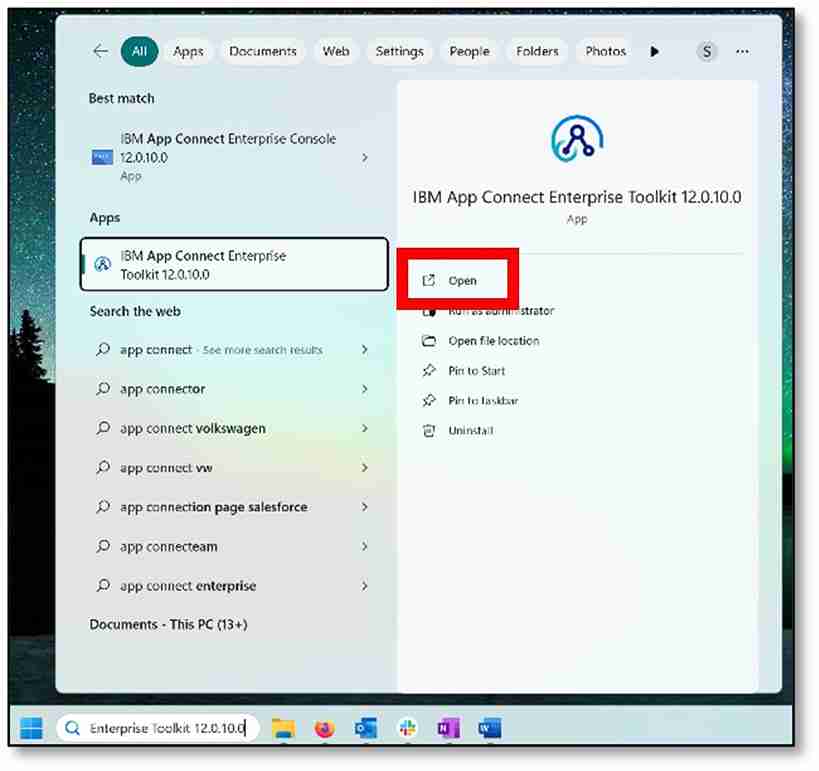Switch to the Apps filter tab
This screenshot has width=819, height=771.
point(189,51)
